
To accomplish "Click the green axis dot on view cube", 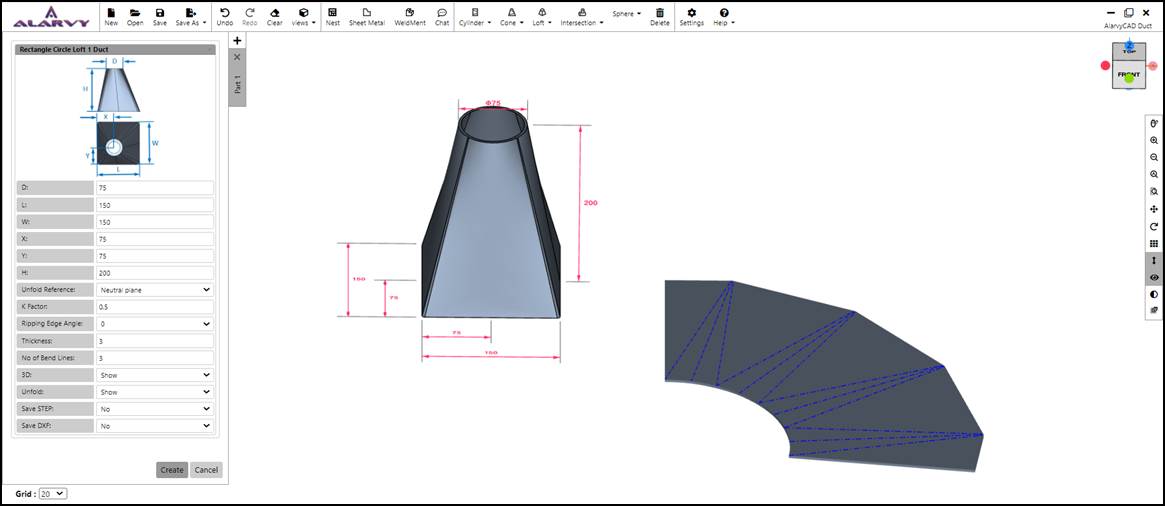I will click(1129, 78).
